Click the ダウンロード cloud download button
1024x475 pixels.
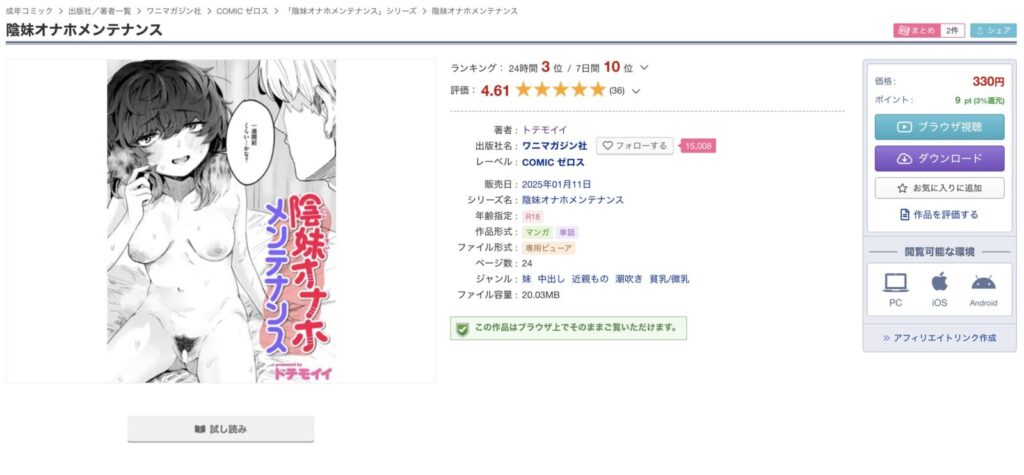point(939,158)
